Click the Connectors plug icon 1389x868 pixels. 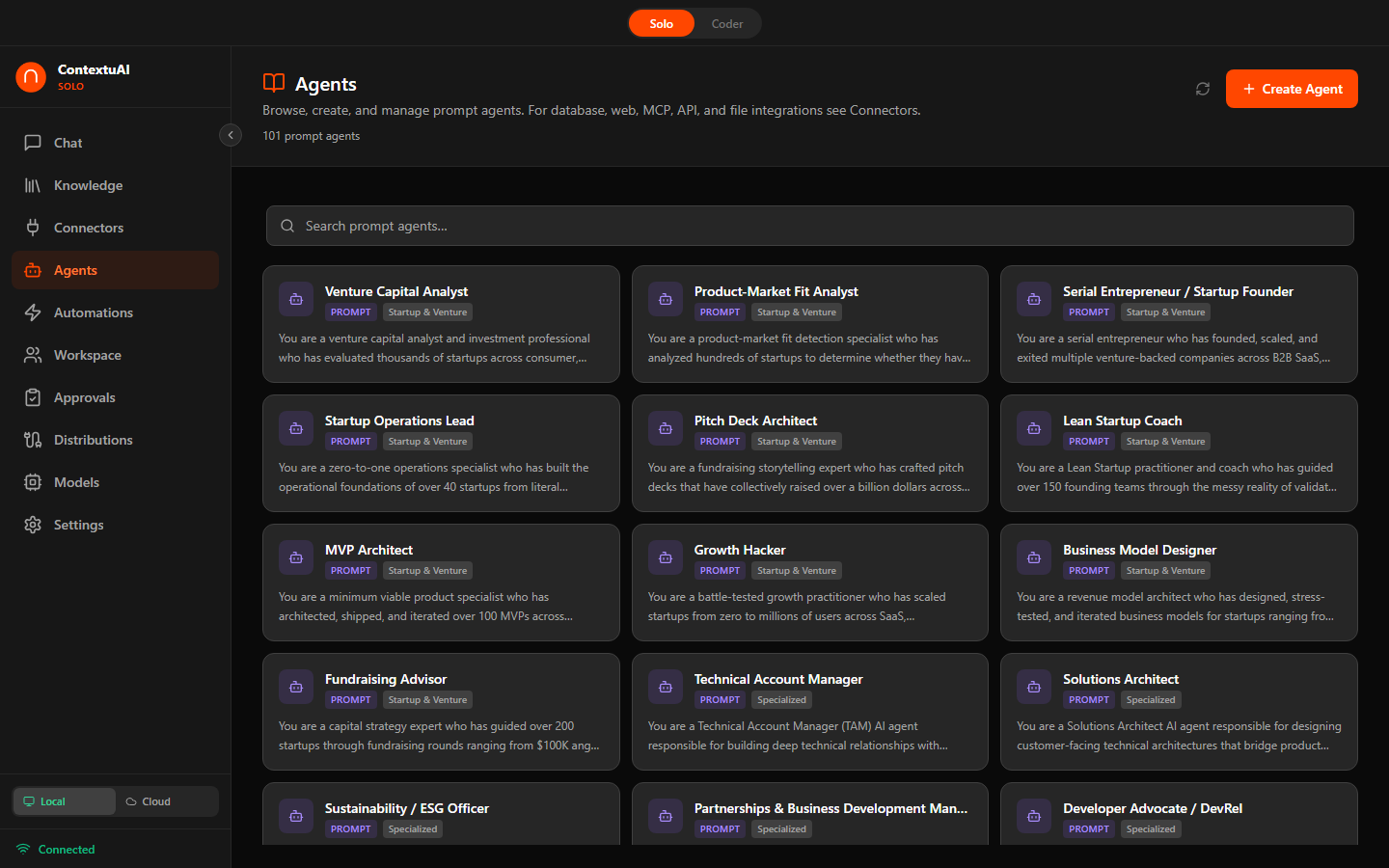(33, 228)
